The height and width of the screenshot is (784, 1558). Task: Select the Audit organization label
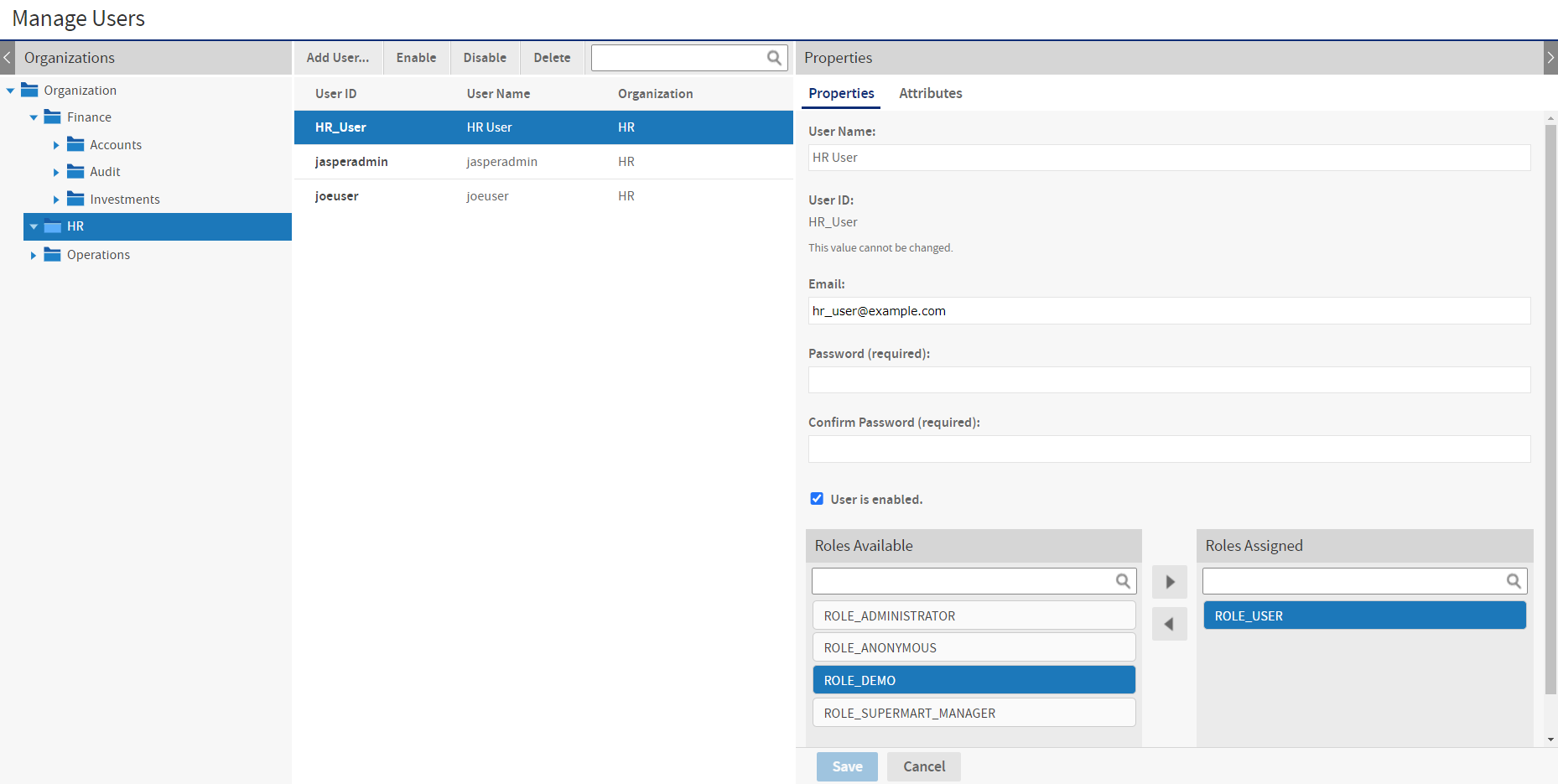[x=105, y=172]
